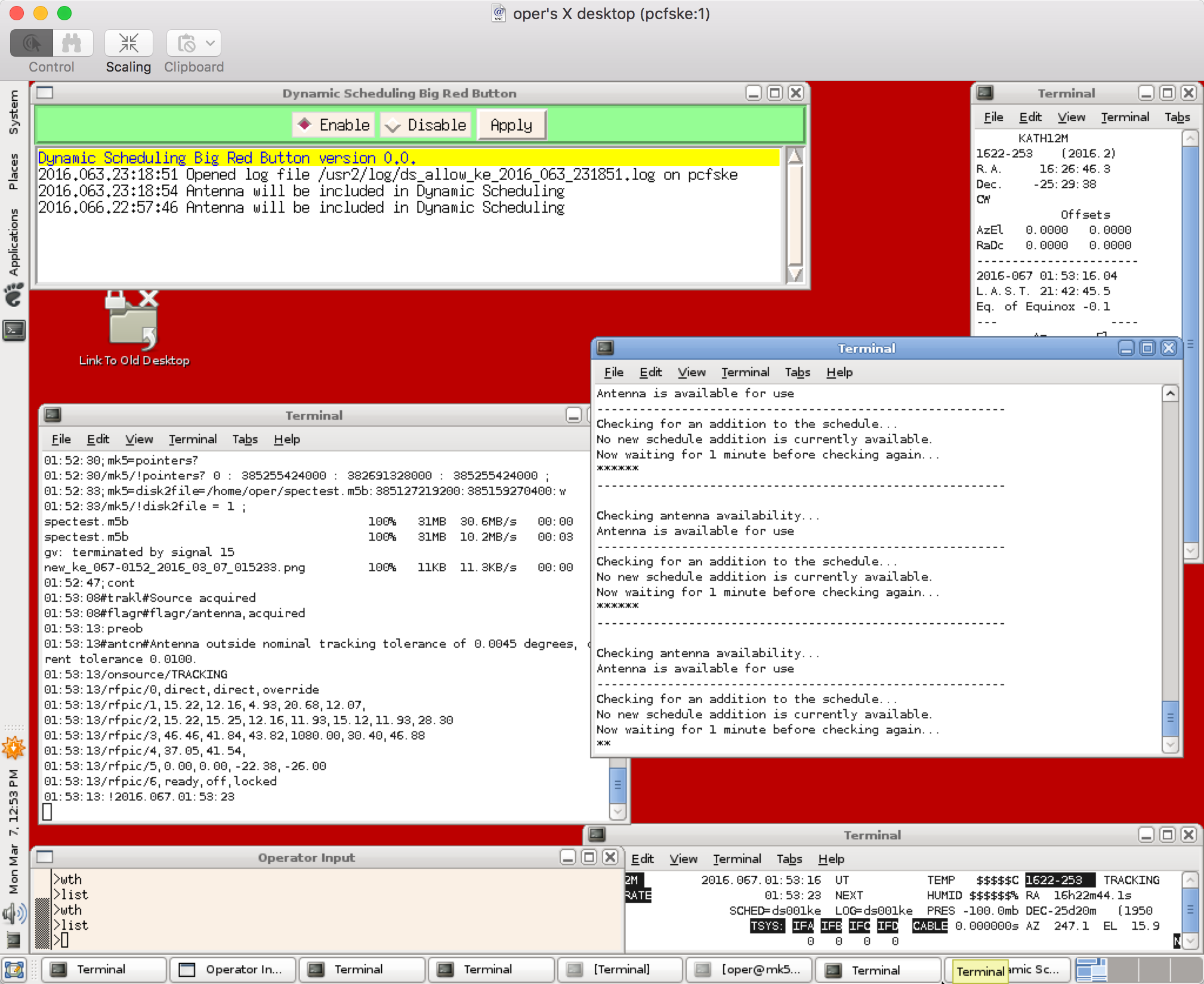Click the GNOME foot icon in the side panel
The height and width of the screenshot is (984, 1204).
pyautogui.click(x=14, y=295)
